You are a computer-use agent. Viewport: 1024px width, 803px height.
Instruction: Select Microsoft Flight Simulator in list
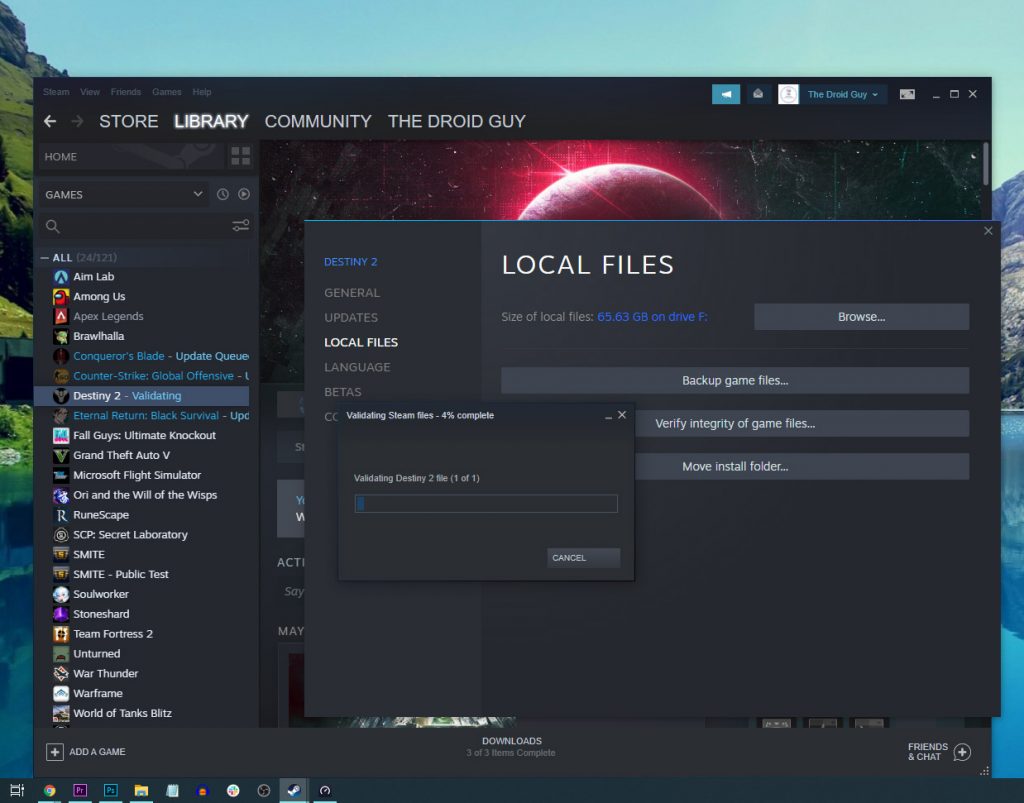tap(142, 475)
